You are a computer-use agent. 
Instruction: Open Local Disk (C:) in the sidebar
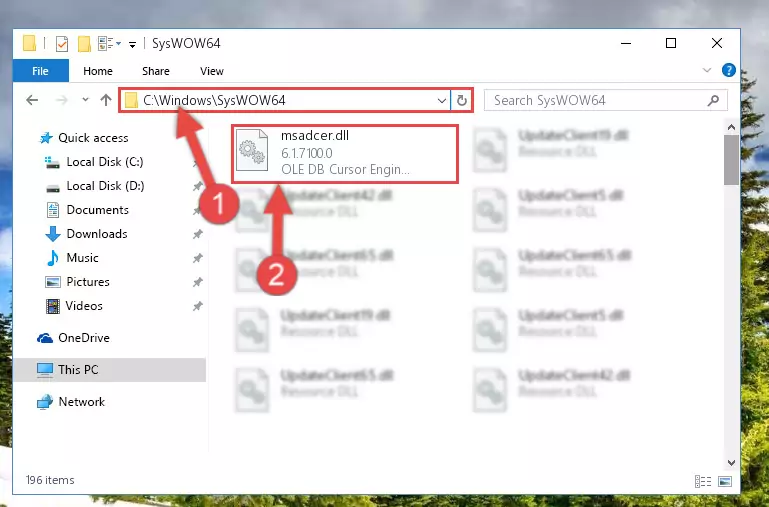coord(104,162)
